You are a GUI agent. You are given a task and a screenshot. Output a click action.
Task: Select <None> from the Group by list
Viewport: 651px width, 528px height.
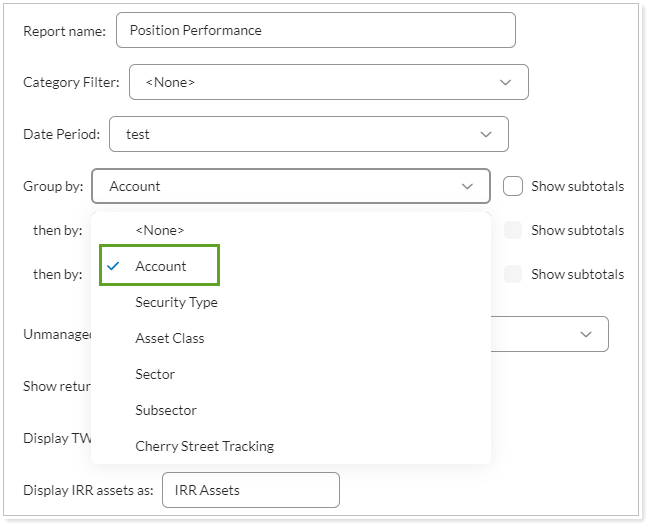[160, 230]
